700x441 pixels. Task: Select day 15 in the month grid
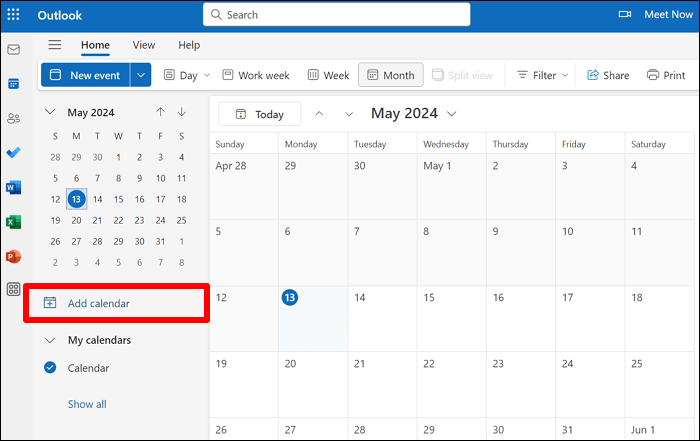click(452, 319)
